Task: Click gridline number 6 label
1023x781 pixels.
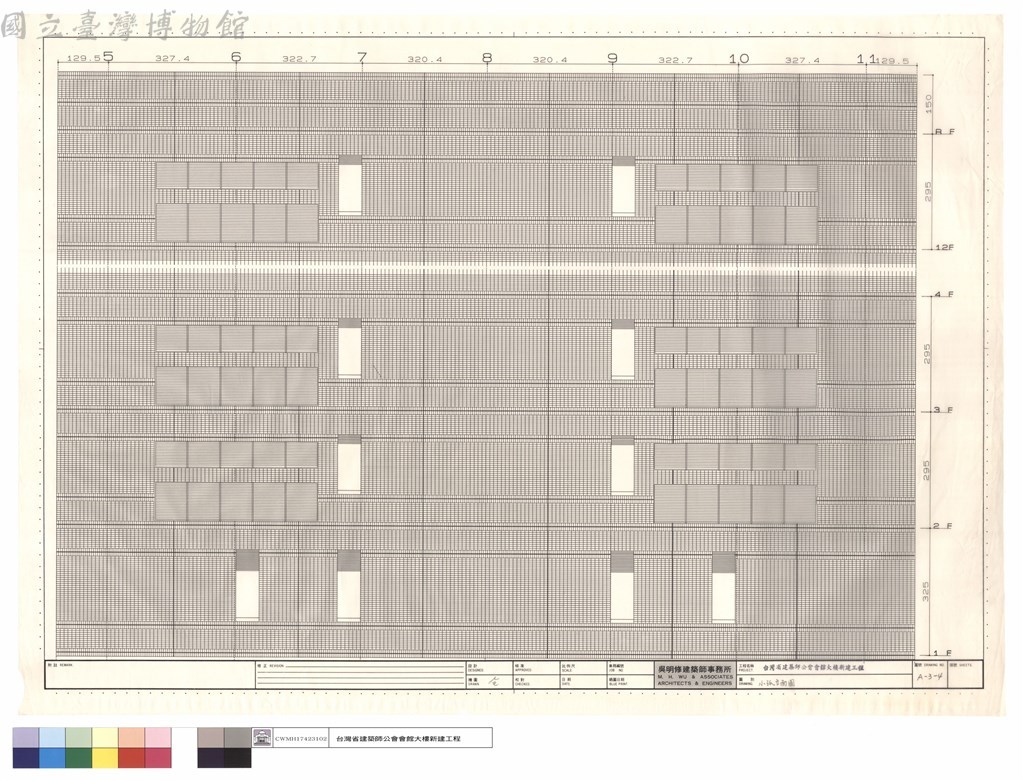Action: [x=236, y=57]
